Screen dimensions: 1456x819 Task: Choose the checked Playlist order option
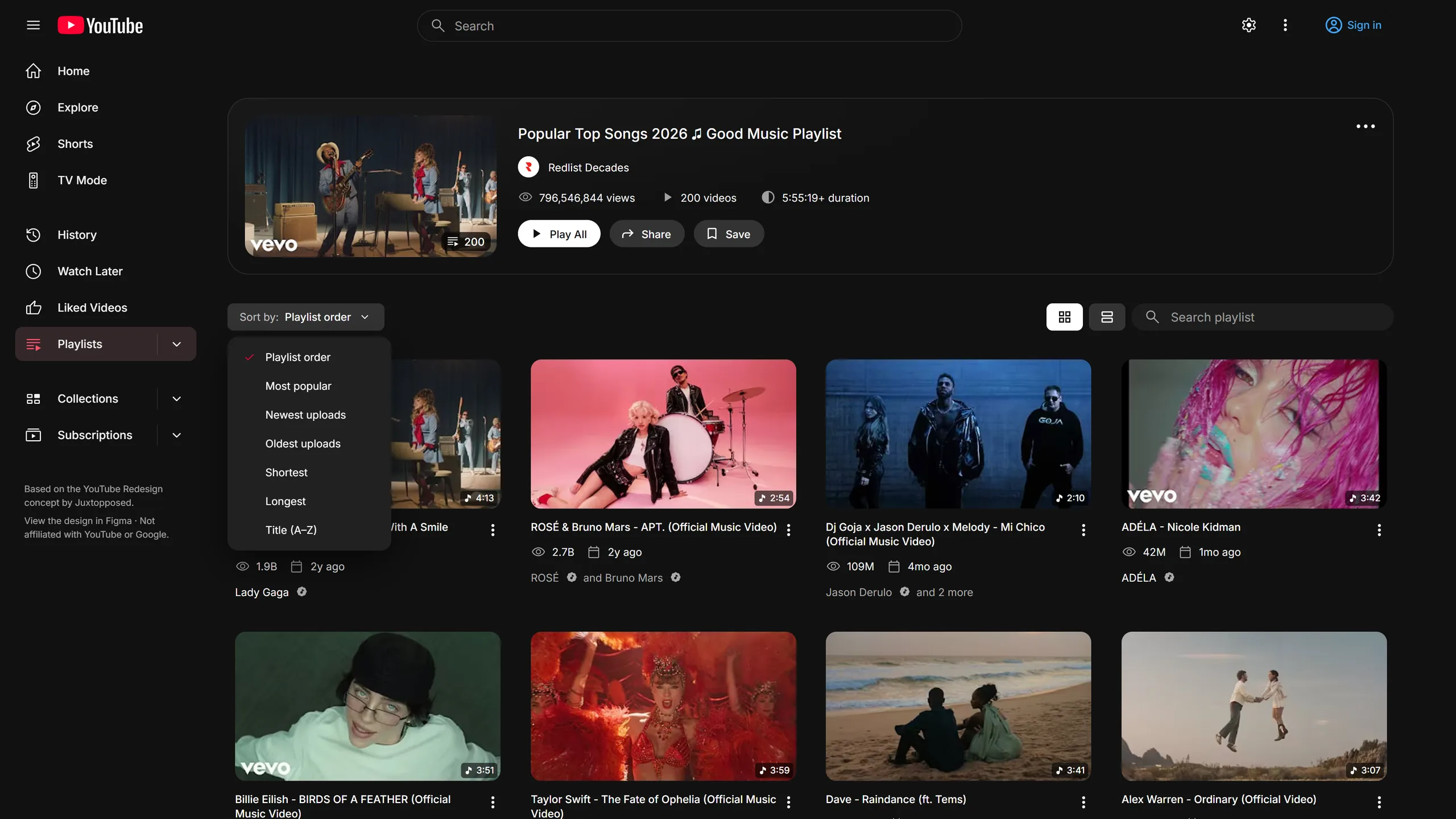coord(309,357)
